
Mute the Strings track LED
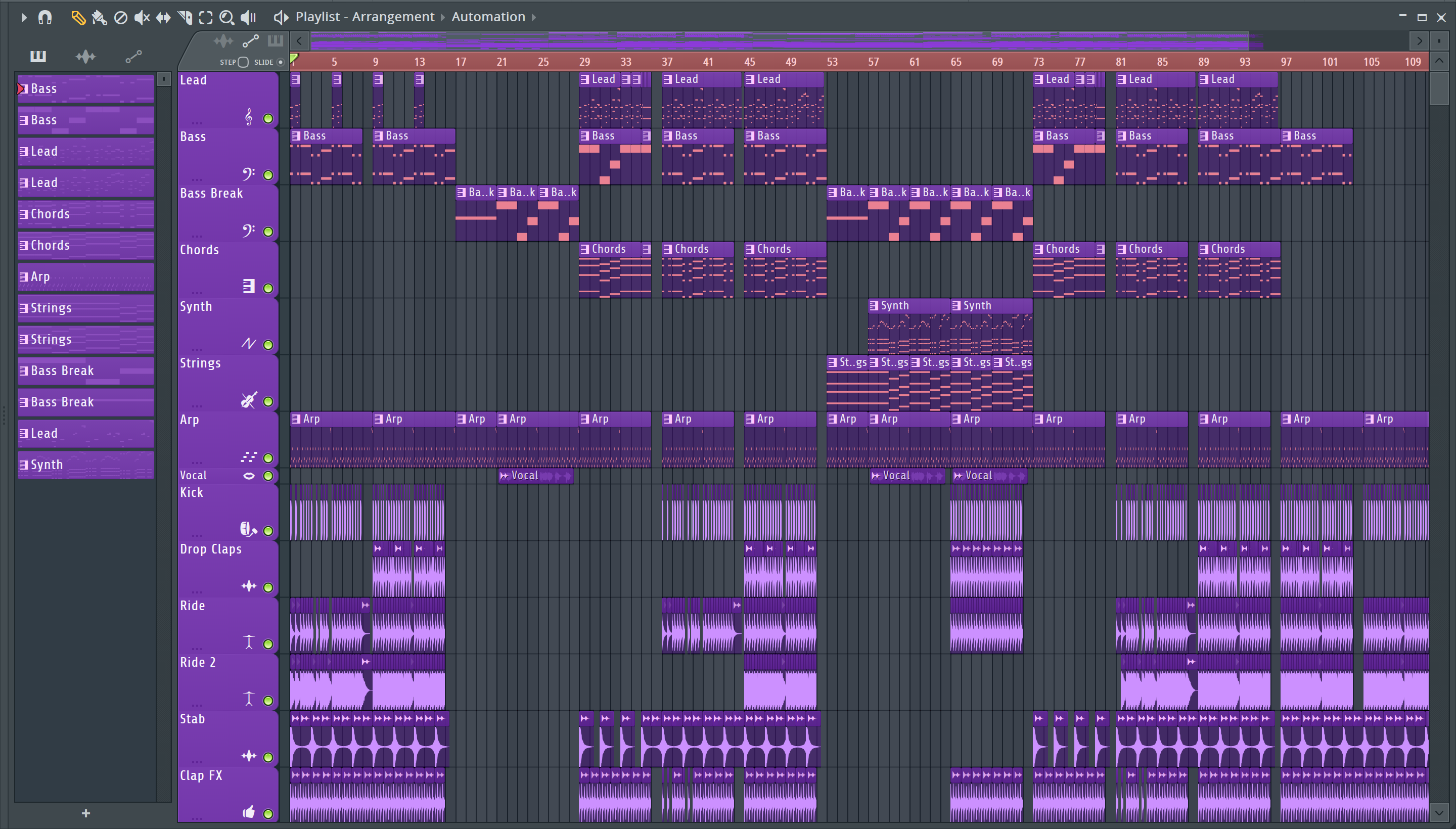pyautogui.click(x=268, y=401)
